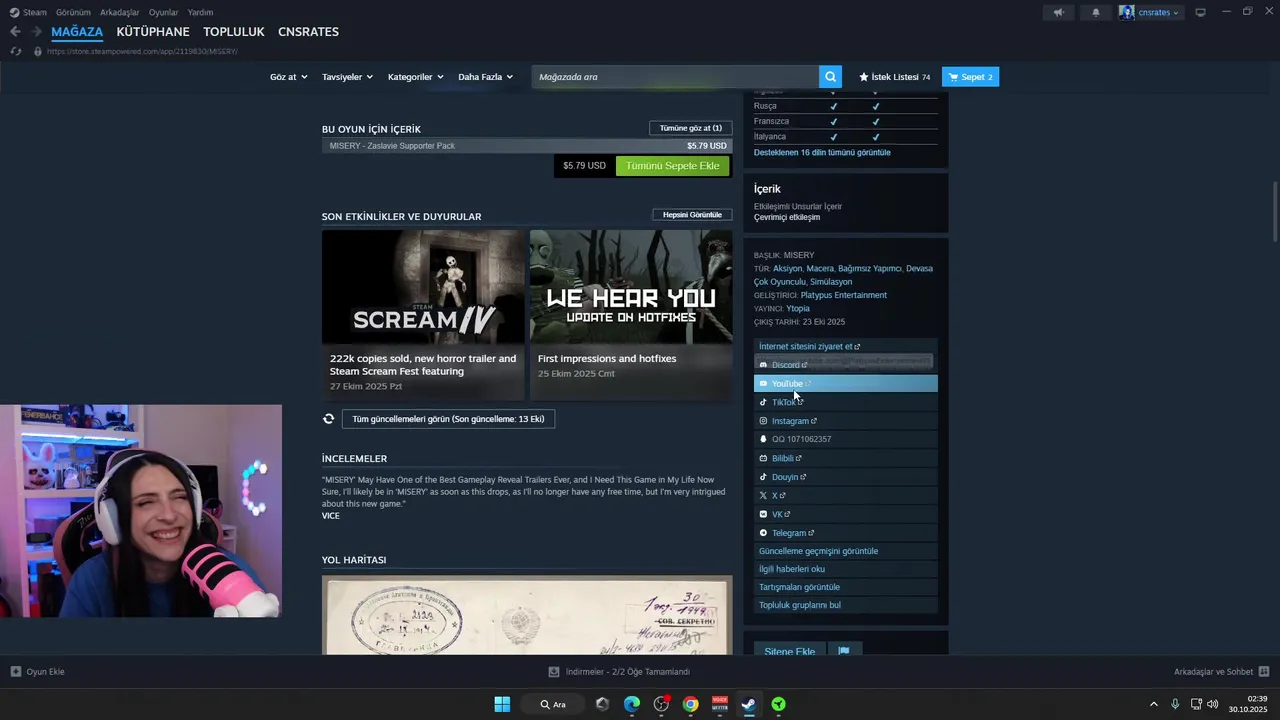This screenshot has width=1280, height=720.
Task: Click the page vertical scrollbar
Action: pyautogui.click(x=1274, y=211)
